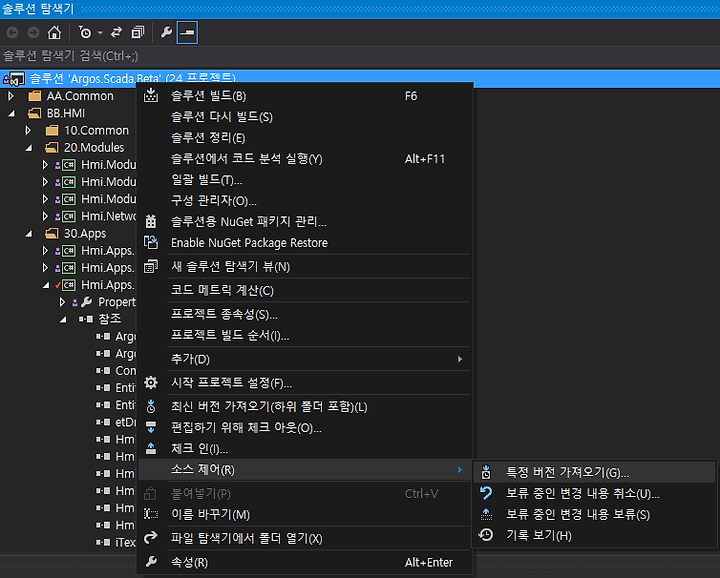Choose 솔루션 다시 빌드(S)
Image resolution: width=720 pixels, height=578 pixels.
tap(306, 117)
